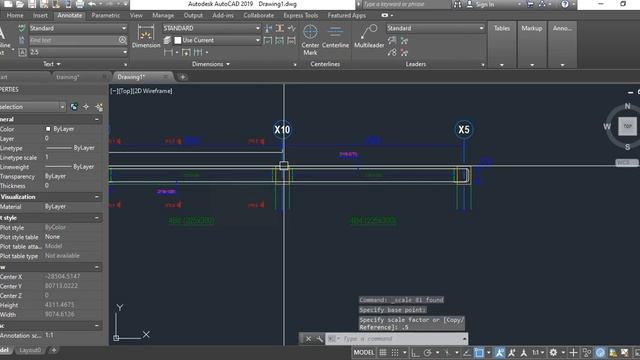Click the 2D Wireframe visual style label
Screen dimensions: 640x360
pos(152,91)
